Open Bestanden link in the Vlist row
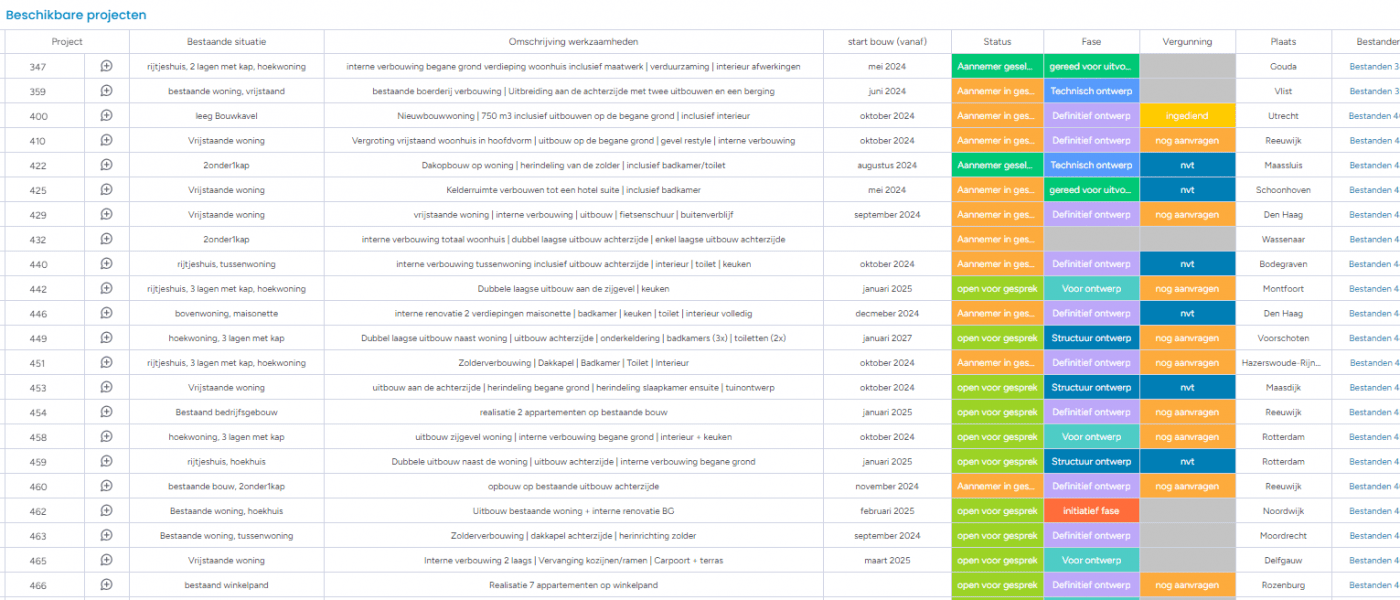 point(1374,91)
